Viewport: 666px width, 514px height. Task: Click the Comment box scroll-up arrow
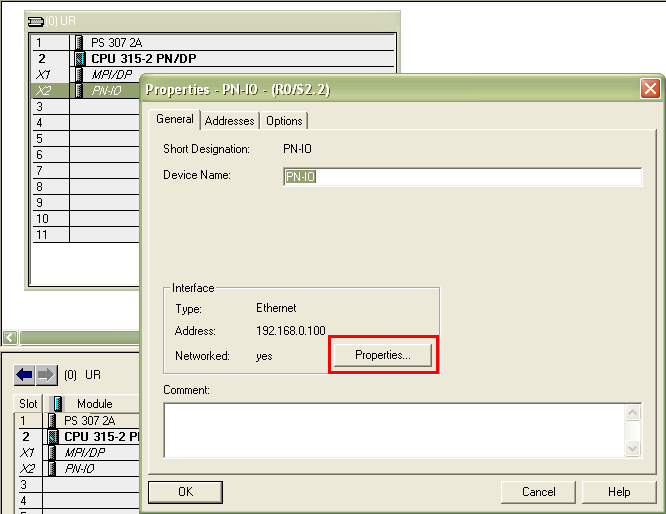(x=632, y=411)
